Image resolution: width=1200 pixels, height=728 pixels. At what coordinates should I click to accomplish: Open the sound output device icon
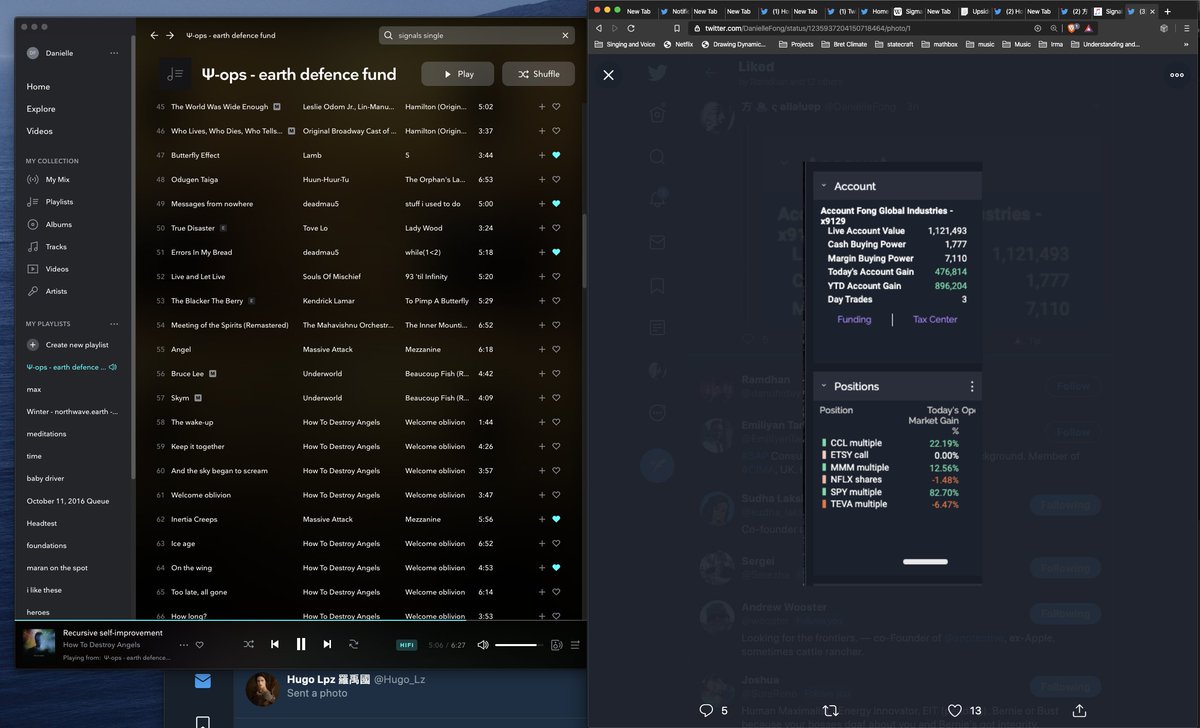click(557, 645)
